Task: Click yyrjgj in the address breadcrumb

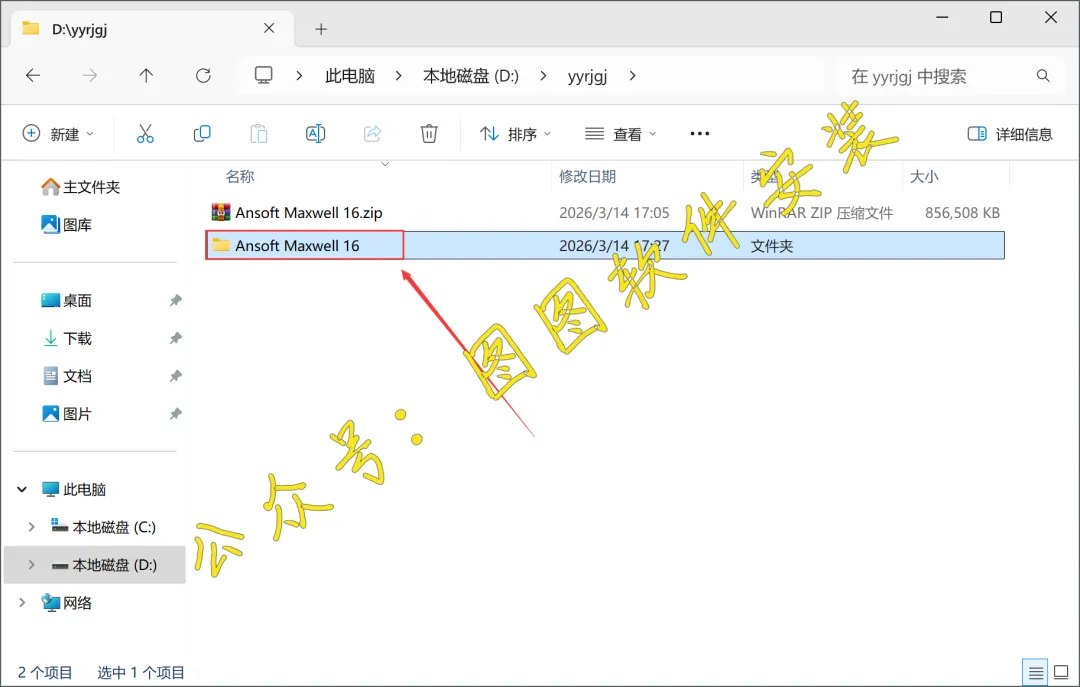Action: click(588, 76)
